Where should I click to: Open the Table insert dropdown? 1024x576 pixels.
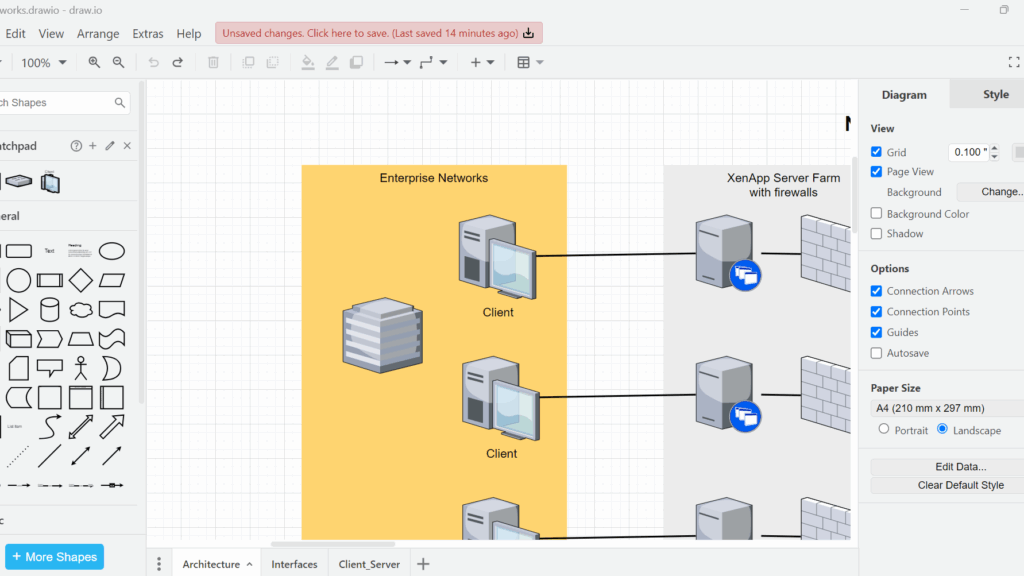coord(529,62)
